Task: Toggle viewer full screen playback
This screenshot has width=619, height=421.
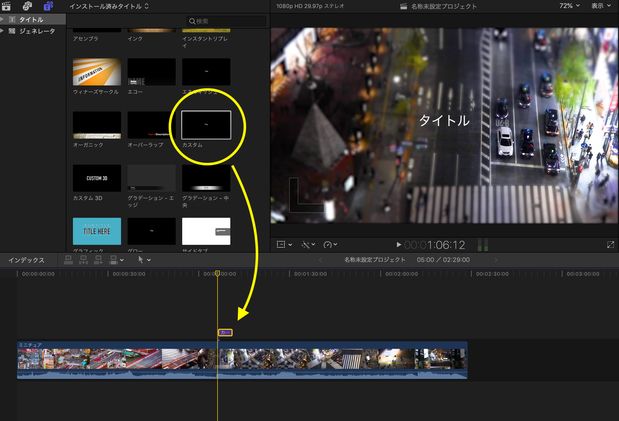Action: point(610,245)
